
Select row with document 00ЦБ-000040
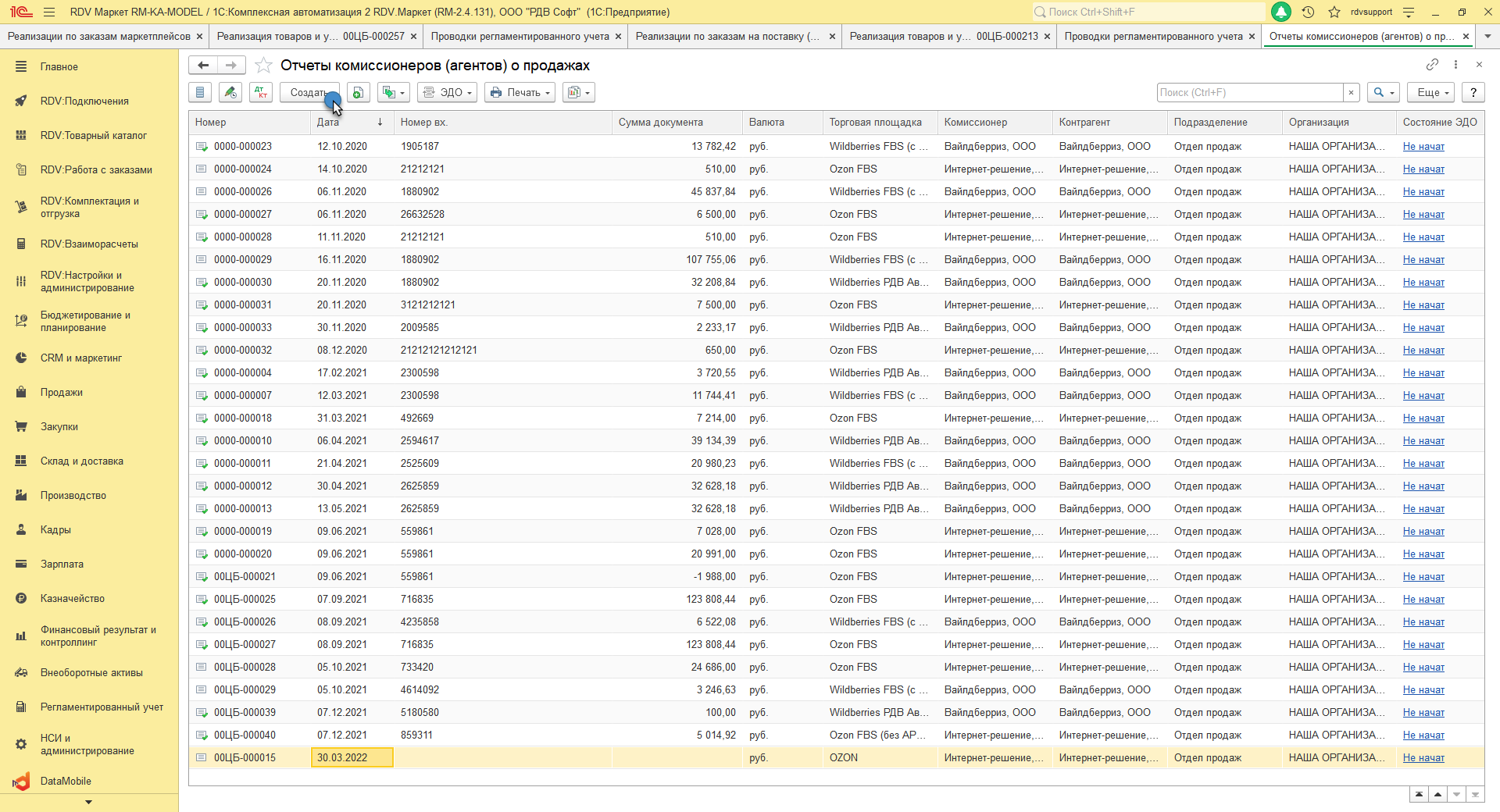point(245,735)
